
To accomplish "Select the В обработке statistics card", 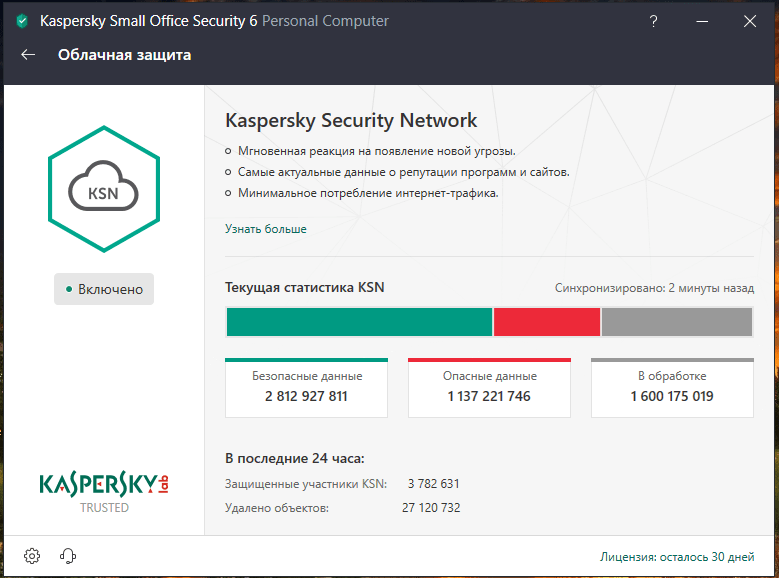I will coord(672,388).
